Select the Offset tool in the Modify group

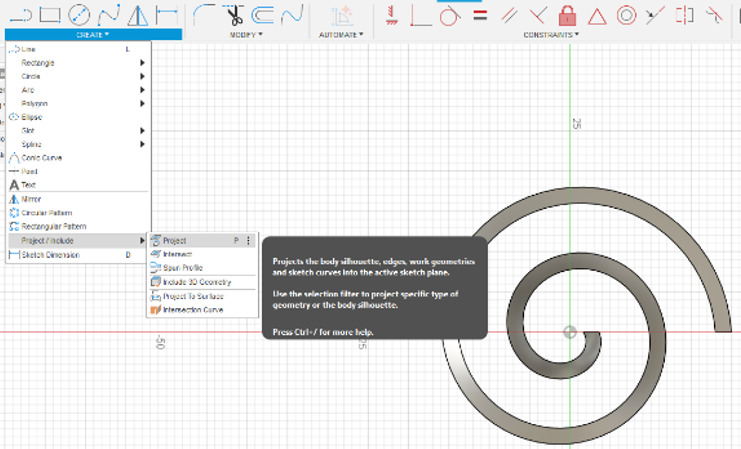point(263,15)
